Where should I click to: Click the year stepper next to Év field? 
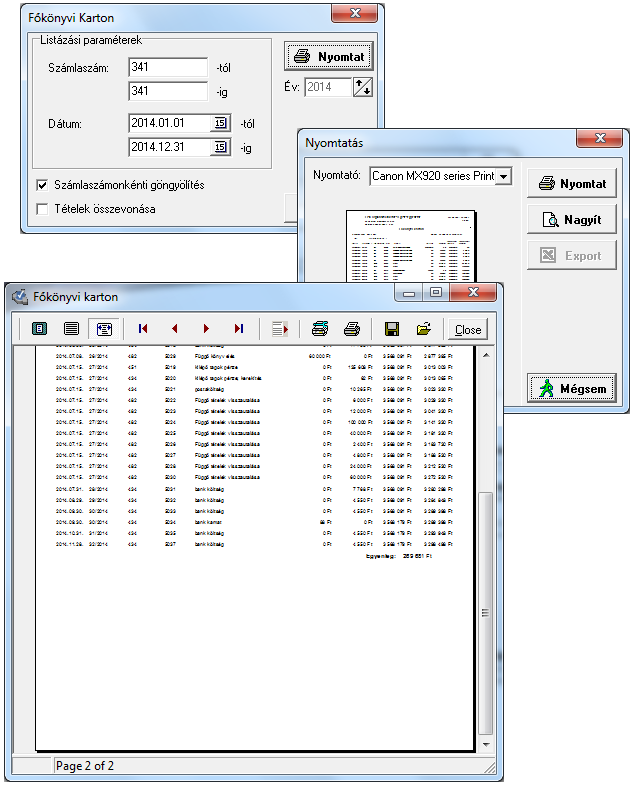pyautogui.click(x=363, y=87)
